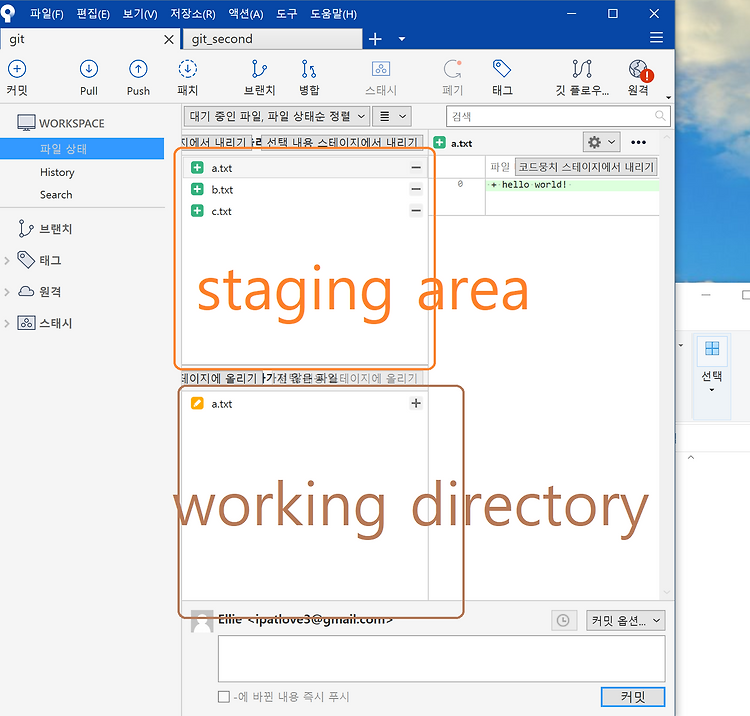This screenshot has width=750, height=716.
Task: Click the diff panel scroll-down arrow
Action: [667, 593]
